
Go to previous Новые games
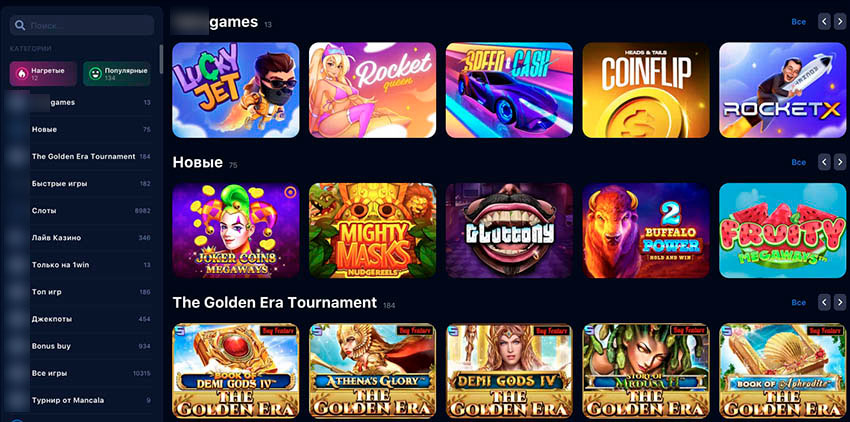[824, 162]
